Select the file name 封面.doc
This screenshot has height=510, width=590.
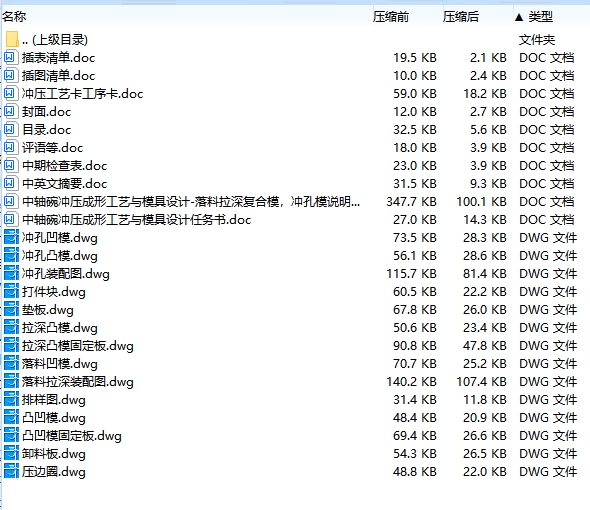click(x=46, y=112)
